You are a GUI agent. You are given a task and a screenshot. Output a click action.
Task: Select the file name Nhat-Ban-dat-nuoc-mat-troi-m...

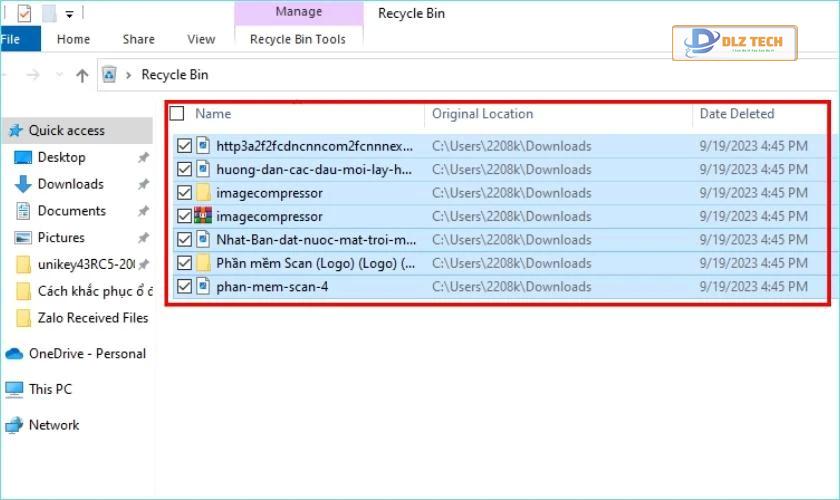[x=316, y=240]
